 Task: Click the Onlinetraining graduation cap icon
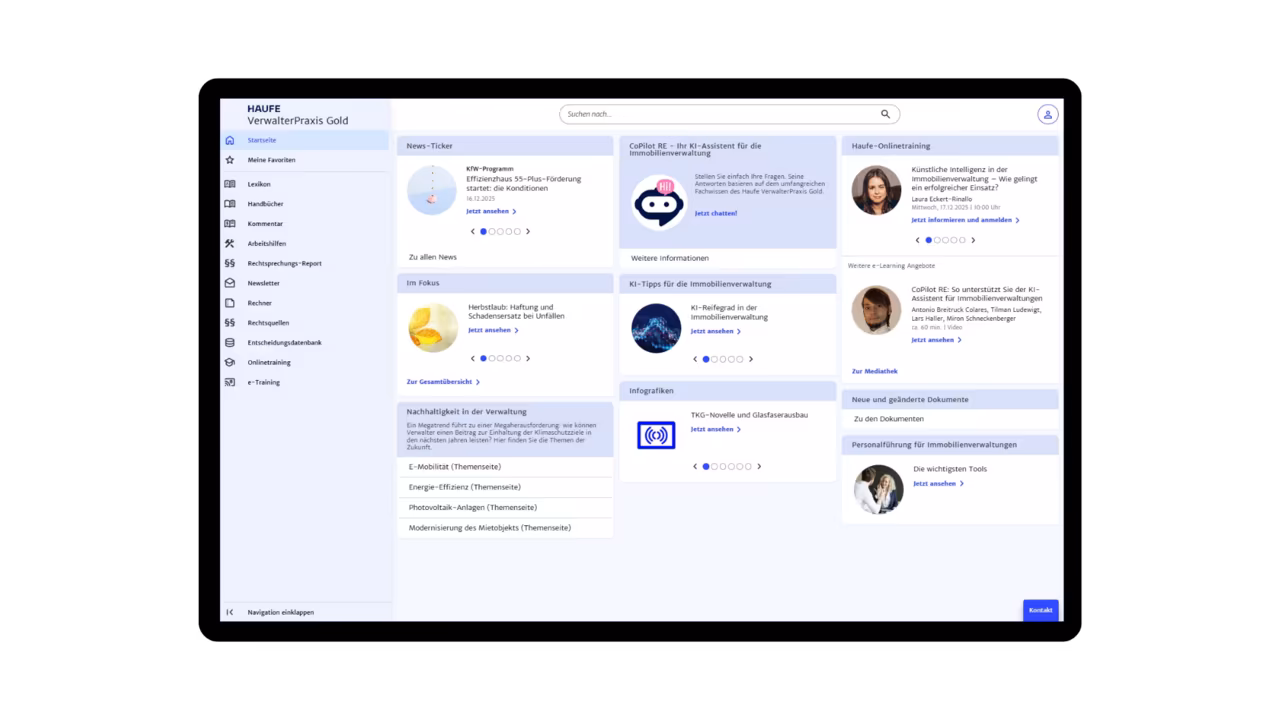pyautogui.click(x=230, y=363)
